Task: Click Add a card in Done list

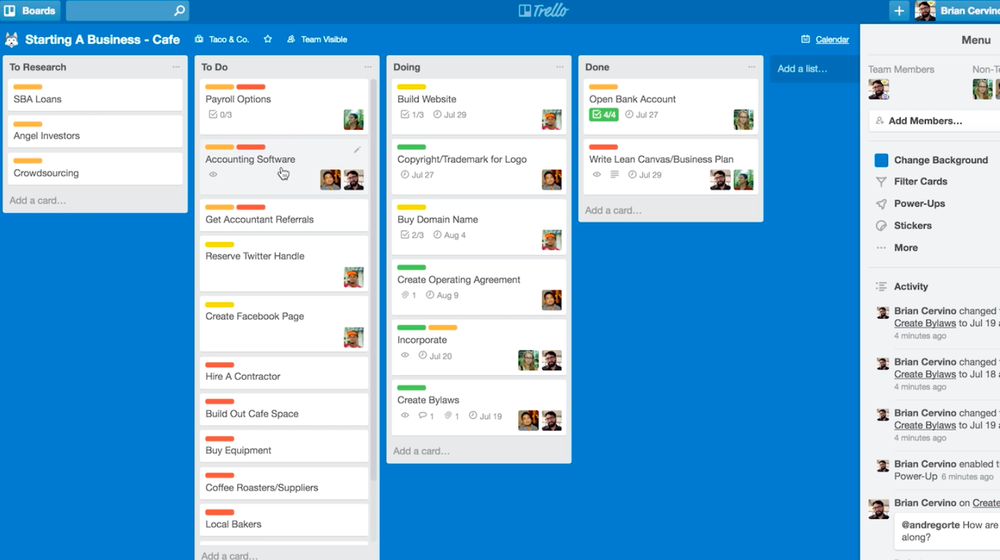Action: 613,210
